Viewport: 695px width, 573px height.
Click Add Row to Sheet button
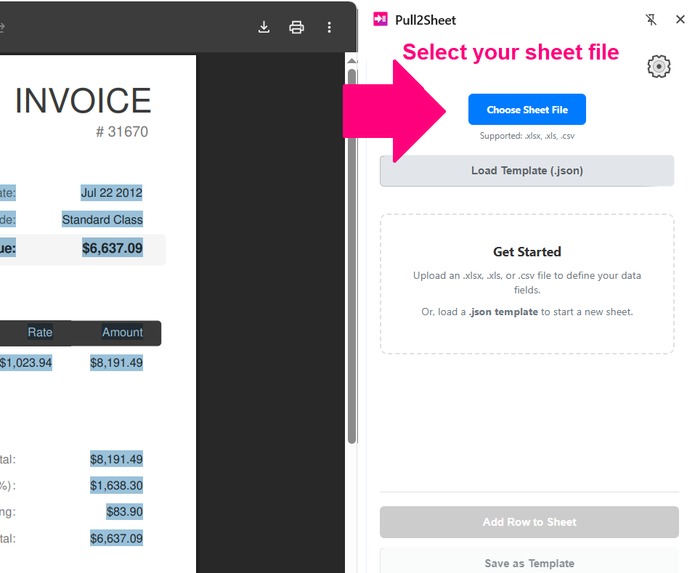(x=529, y=522)
